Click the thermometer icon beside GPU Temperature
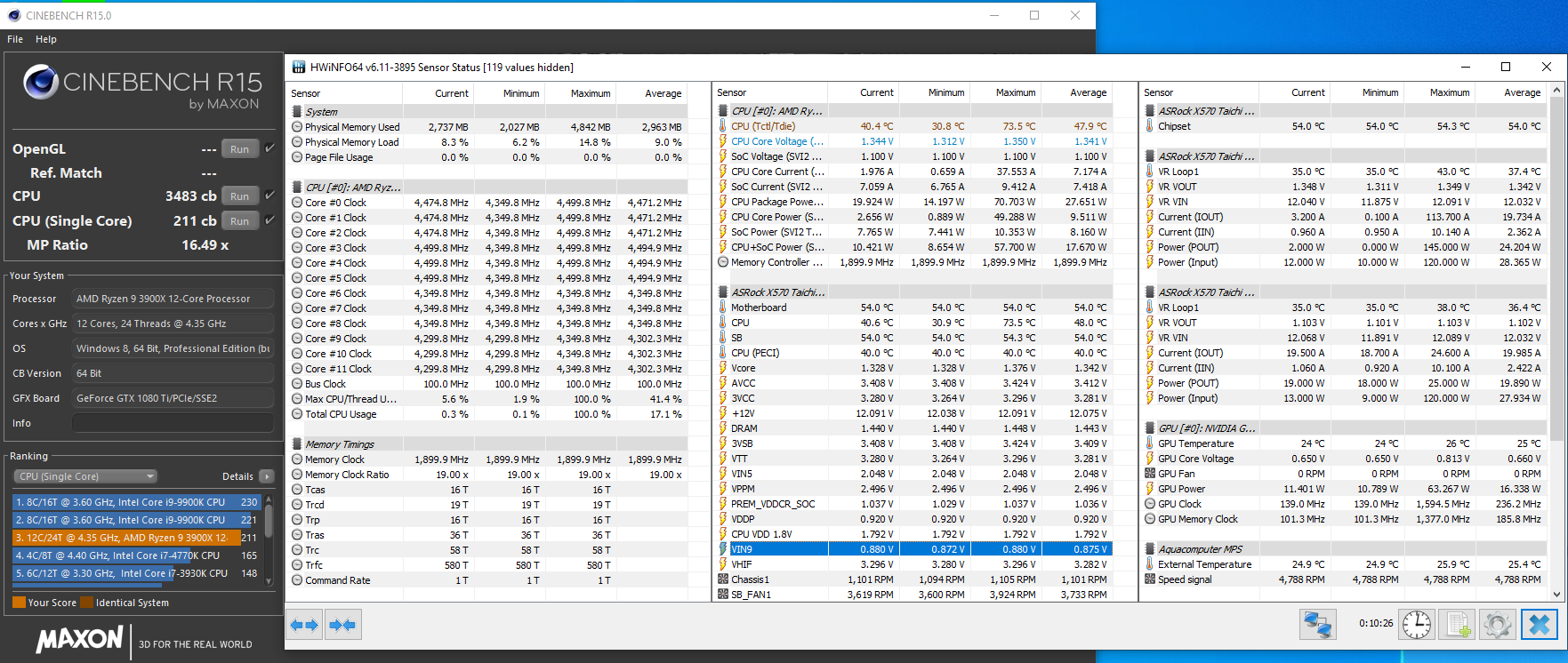This screenshot has width=1568, height=663. pyautogui.click(x=1150, y=443)
